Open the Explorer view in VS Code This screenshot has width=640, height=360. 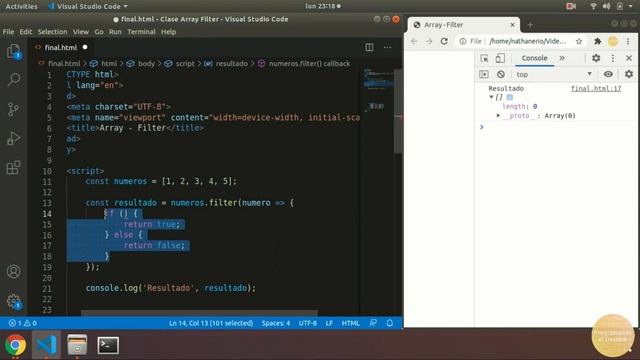tap(13, 52)
